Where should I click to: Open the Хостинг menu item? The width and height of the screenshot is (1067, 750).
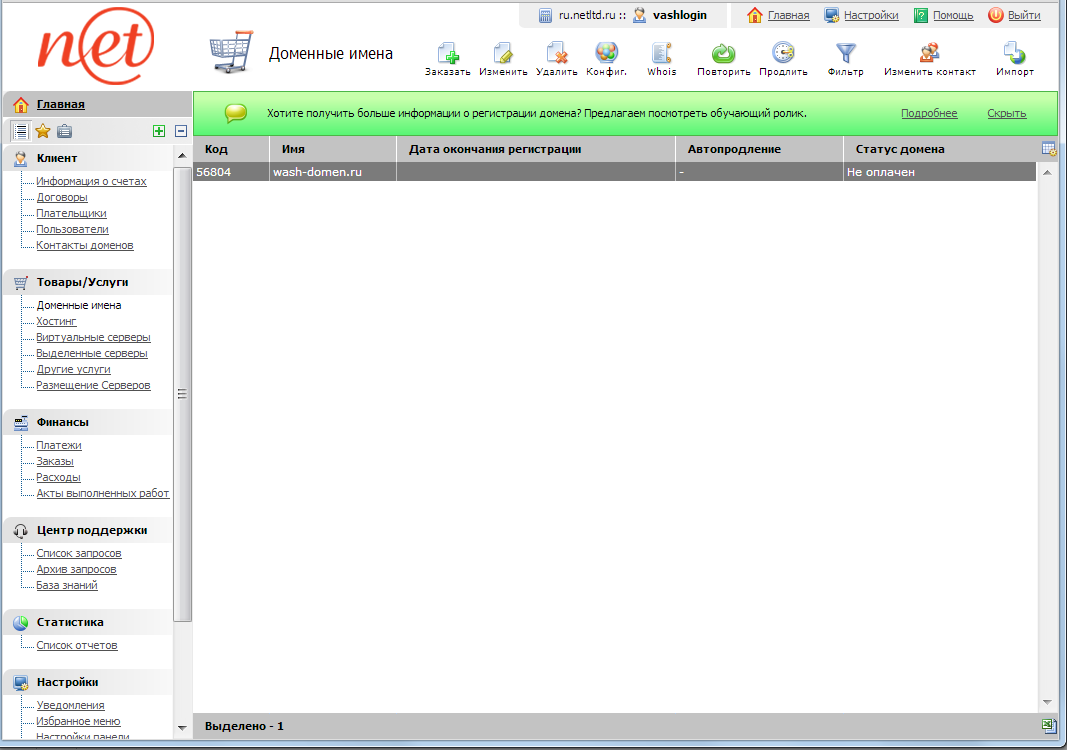[56, 321]
